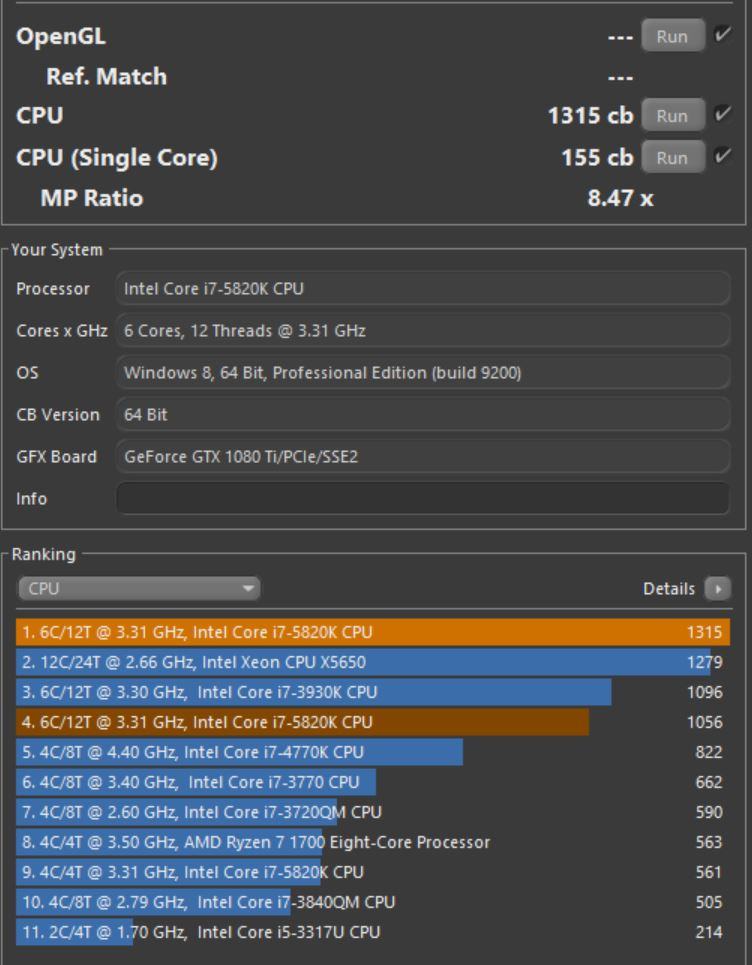Click the Cores x GHz field

(423, 332)
